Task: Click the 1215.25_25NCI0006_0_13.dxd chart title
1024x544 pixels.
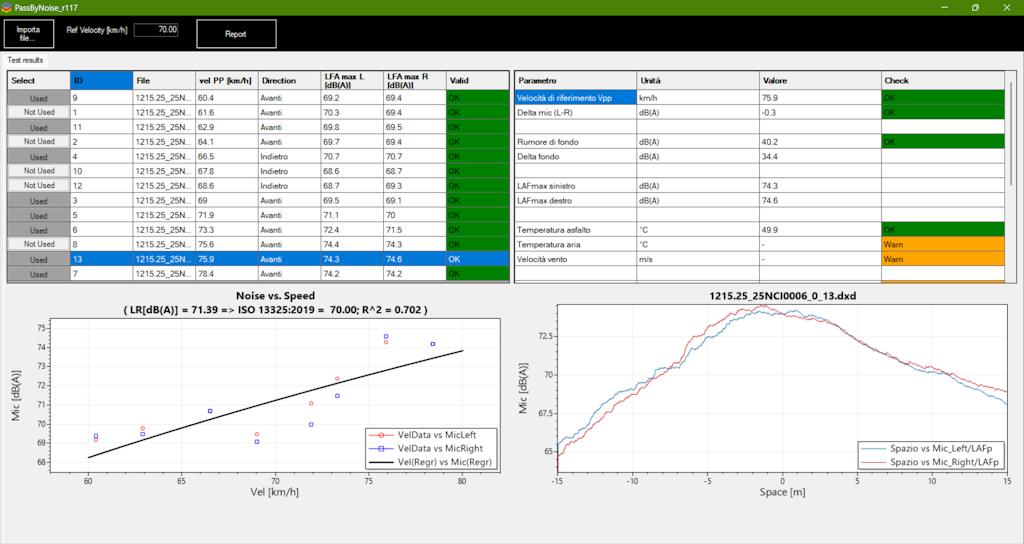Action: point(782,296)
